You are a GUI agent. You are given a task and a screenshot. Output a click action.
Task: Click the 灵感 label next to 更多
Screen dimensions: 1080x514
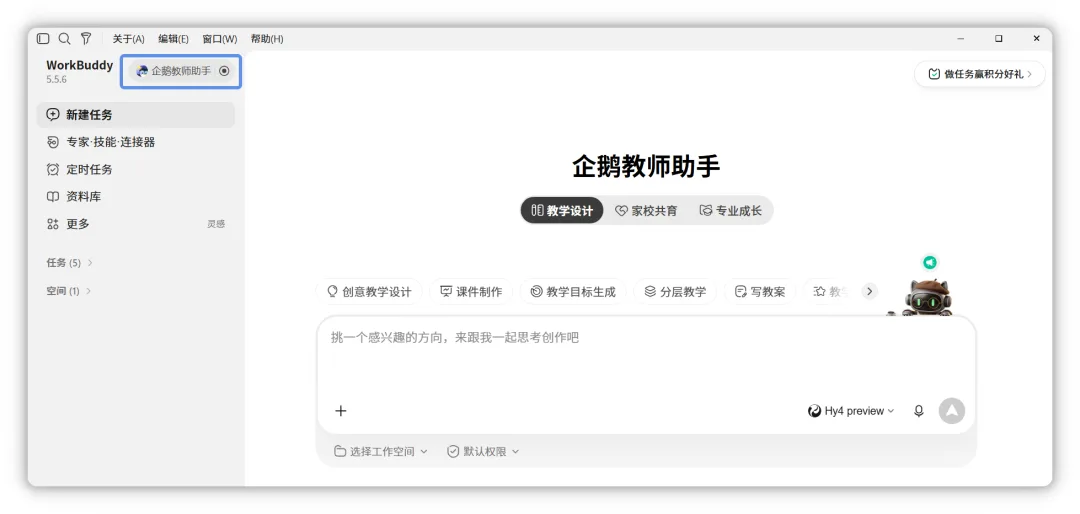click(216, 224)
